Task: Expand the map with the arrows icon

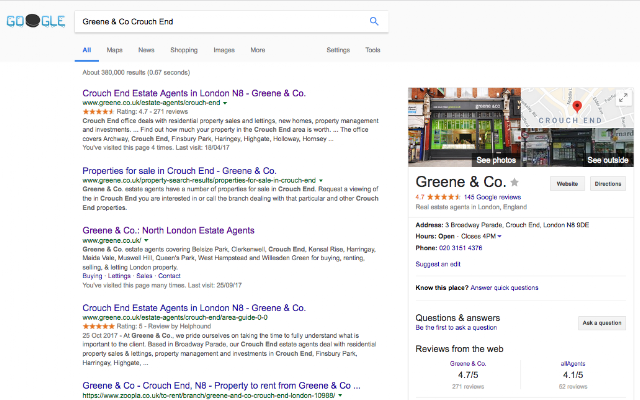Action: tap(623, 98)
